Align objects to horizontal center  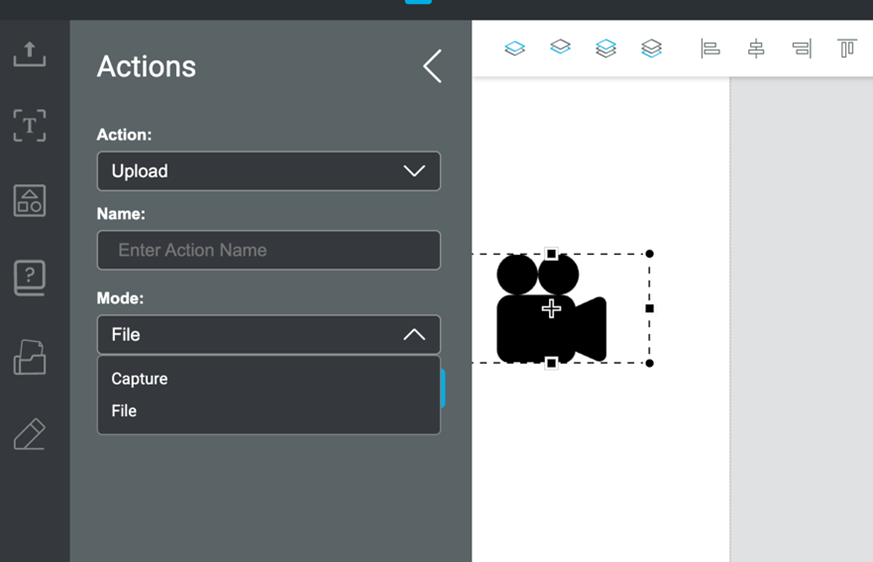coord(756,48)
